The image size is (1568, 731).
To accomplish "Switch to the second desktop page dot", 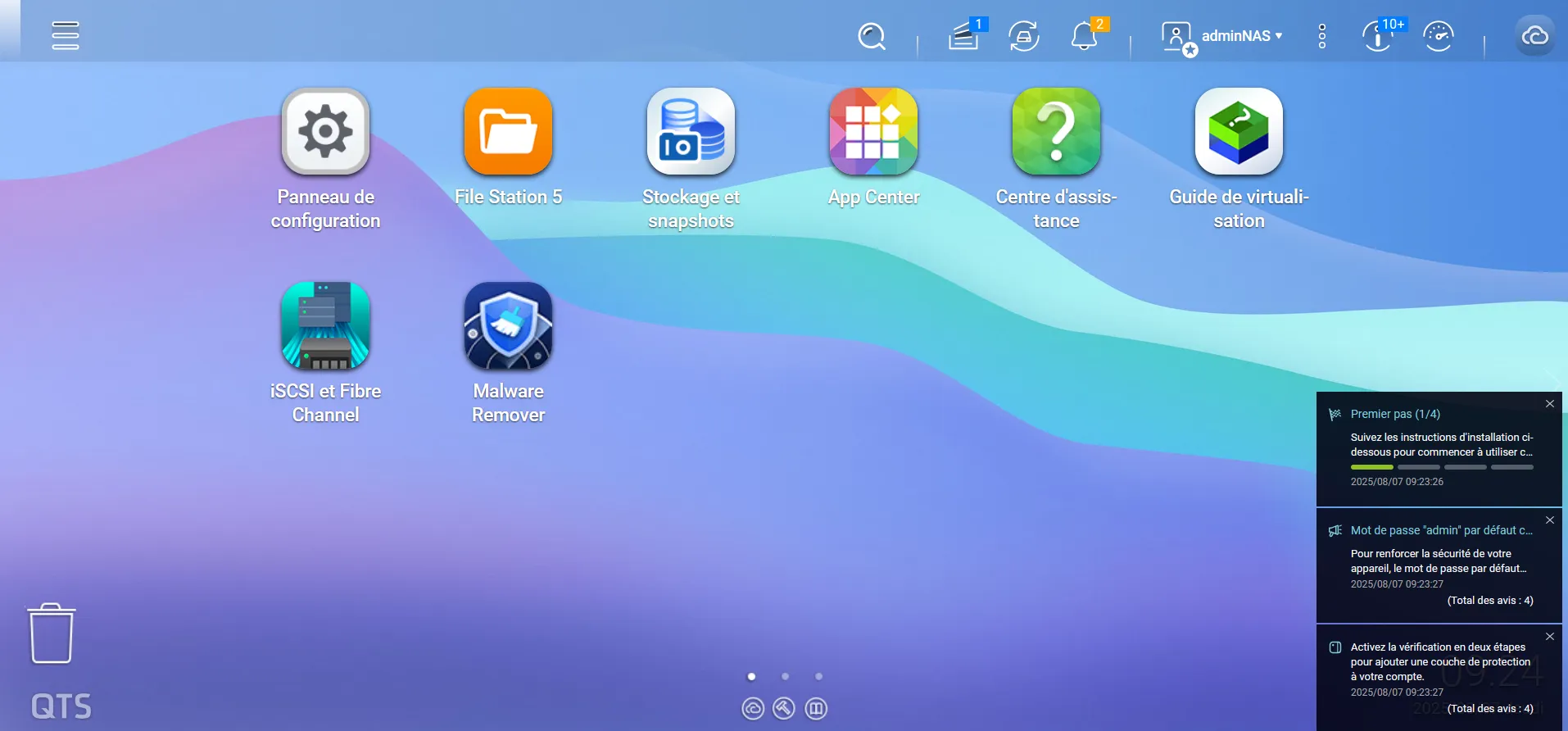I will (x=785, y=676).
